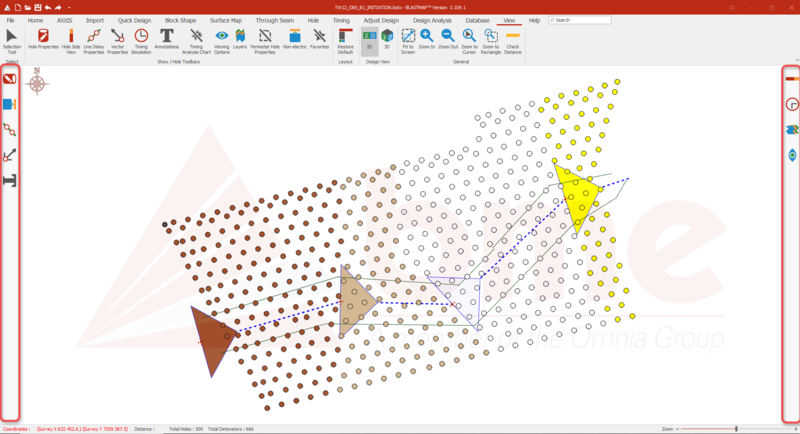Open Hole Properties toolbar from ribbon
The image size is (800, 434).
click(43, 39)
